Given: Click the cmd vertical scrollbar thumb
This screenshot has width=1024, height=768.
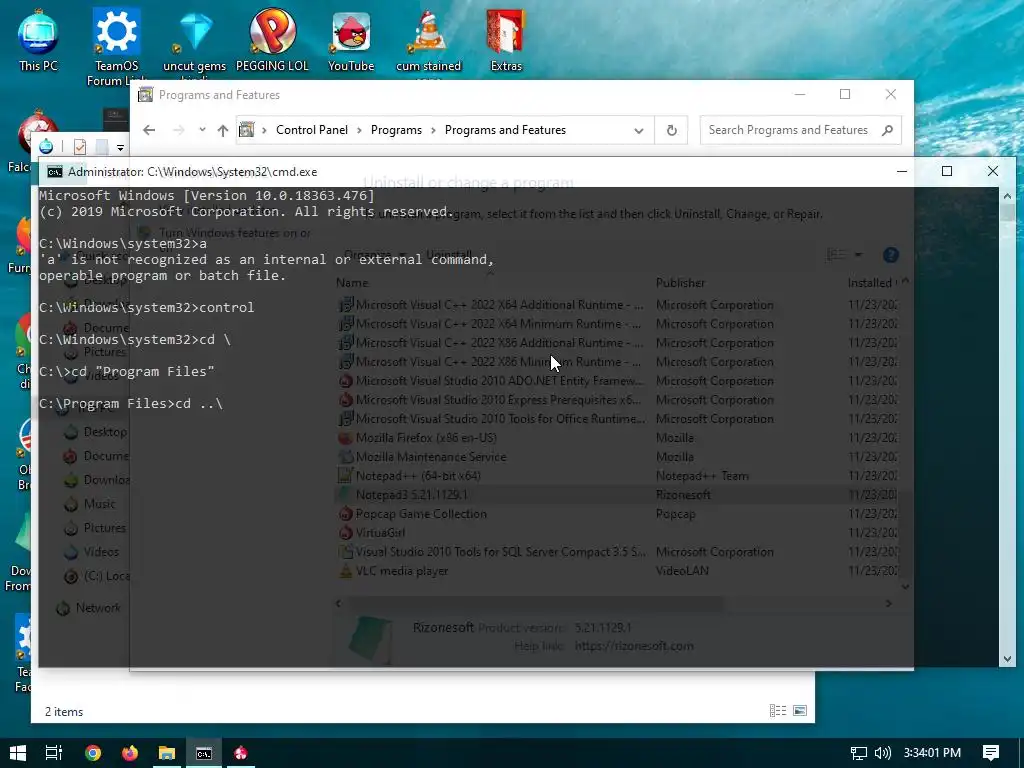Looking at the screenshot, I should click(x=1007, y=212).
